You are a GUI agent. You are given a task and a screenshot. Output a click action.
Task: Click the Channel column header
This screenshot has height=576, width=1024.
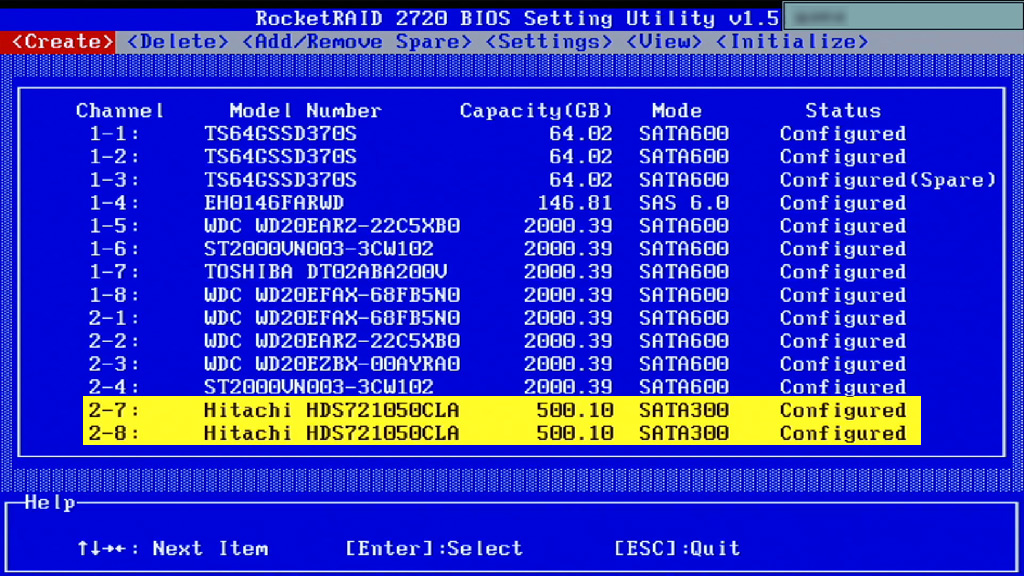tap(120, 110)
